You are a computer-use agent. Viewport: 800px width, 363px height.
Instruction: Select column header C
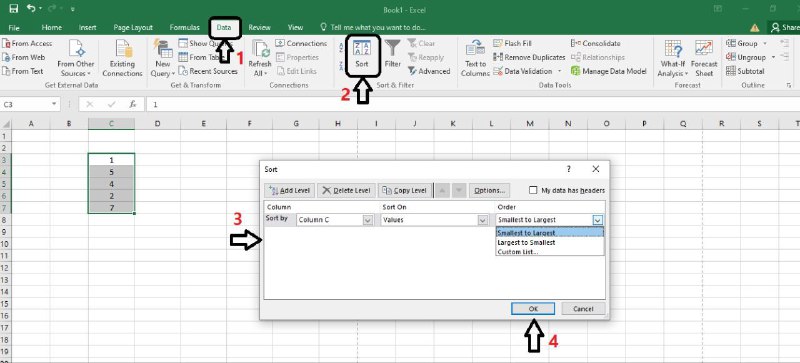pos(111,124)
